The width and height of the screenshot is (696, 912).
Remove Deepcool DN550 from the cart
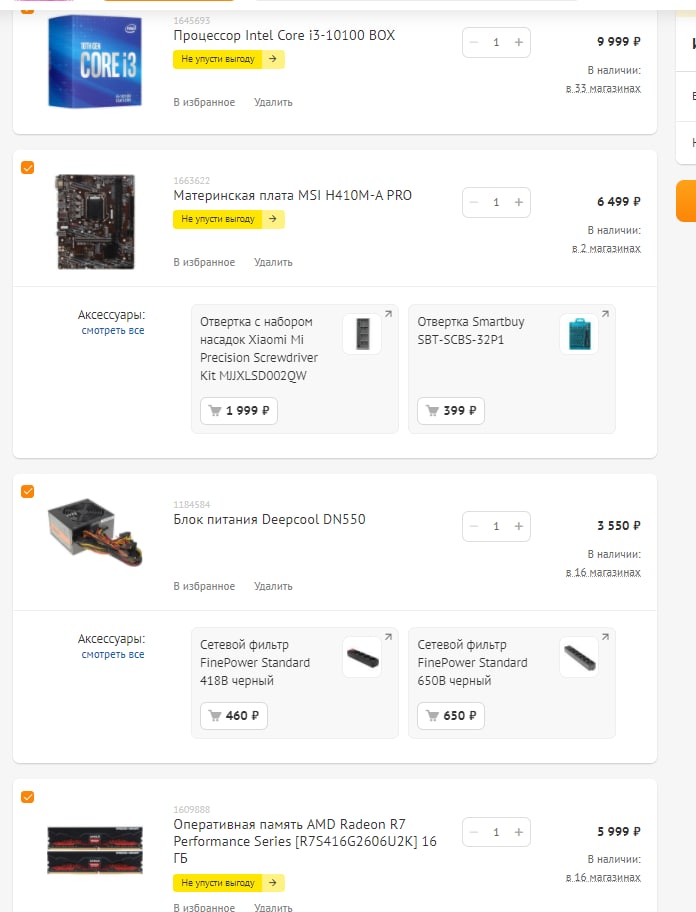(273, 586)
